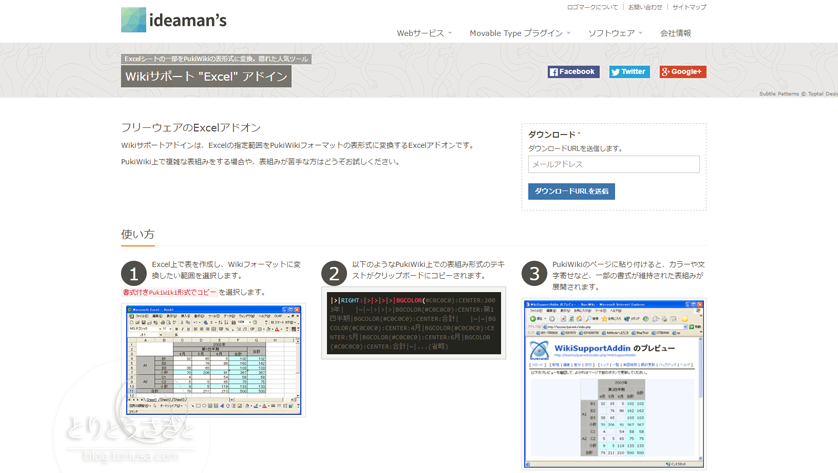Click the ideaman's logo

174,20
